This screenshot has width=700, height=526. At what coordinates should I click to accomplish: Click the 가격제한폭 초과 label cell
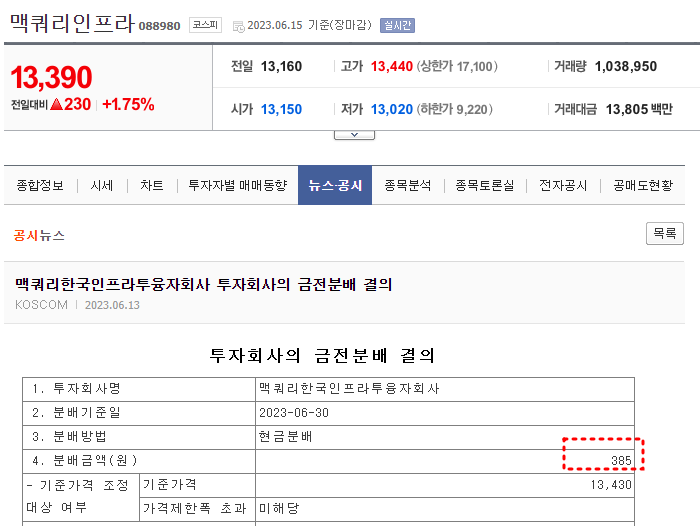coord(195,509)
